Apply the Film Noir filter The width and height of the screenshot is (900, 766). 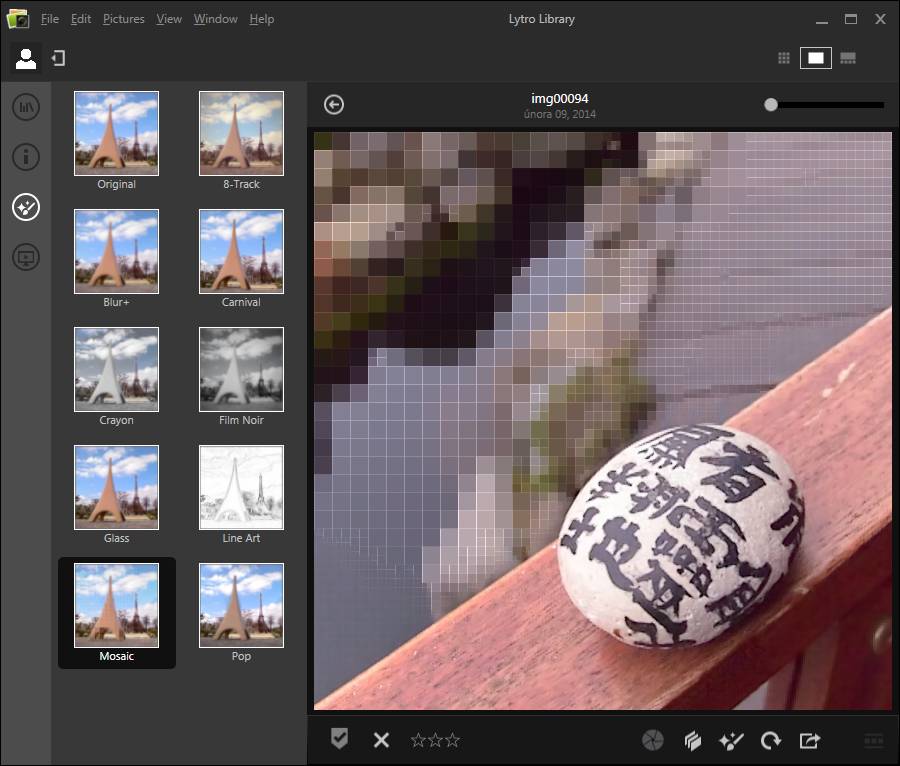[241, 369]
